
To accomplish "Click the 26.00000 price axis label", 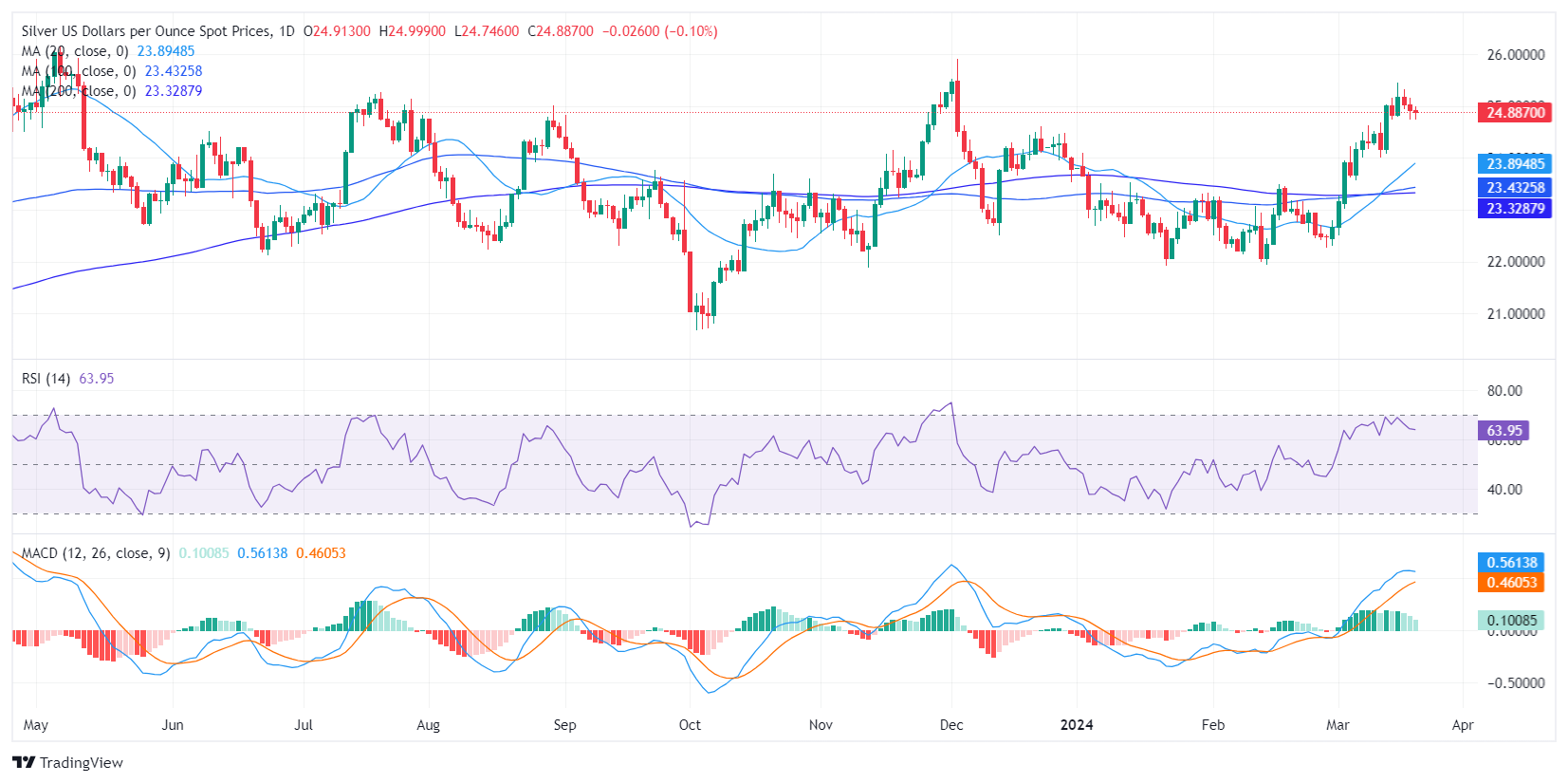I will click(1515, 55).
